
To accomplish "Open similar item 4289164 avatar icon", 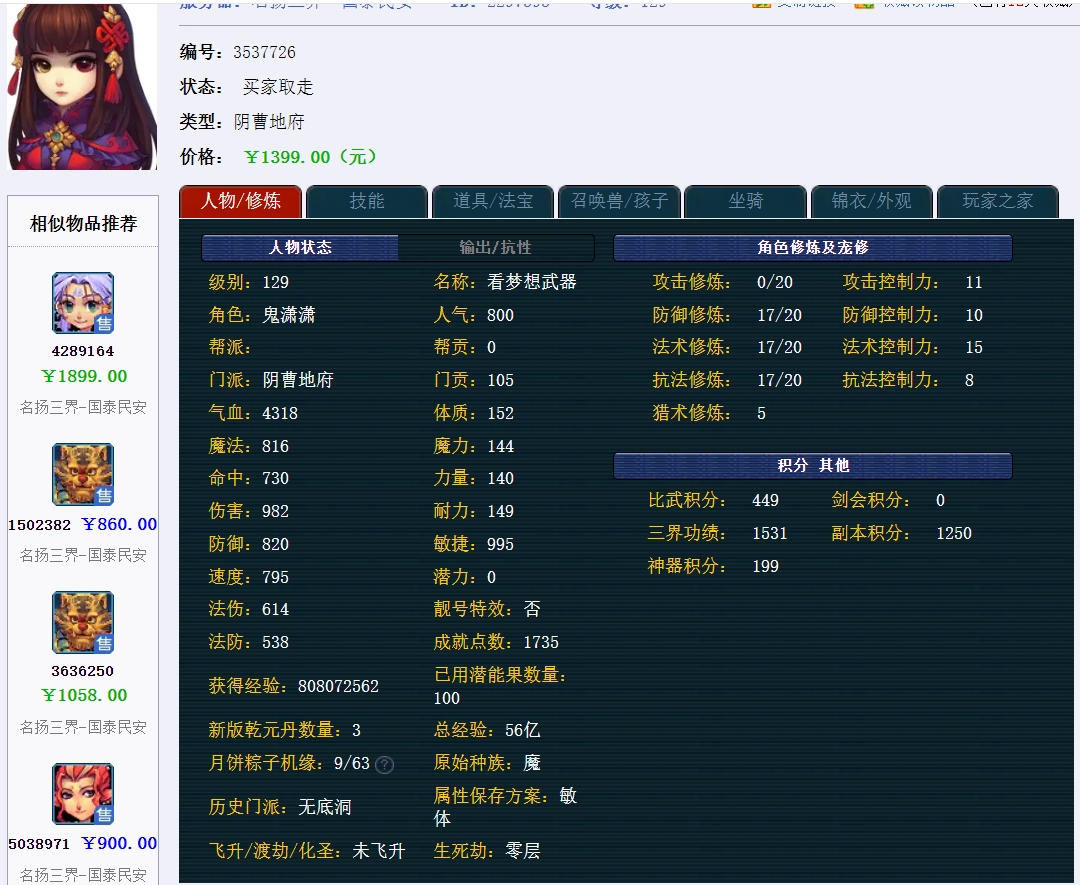I will click(x=83, y=303).
